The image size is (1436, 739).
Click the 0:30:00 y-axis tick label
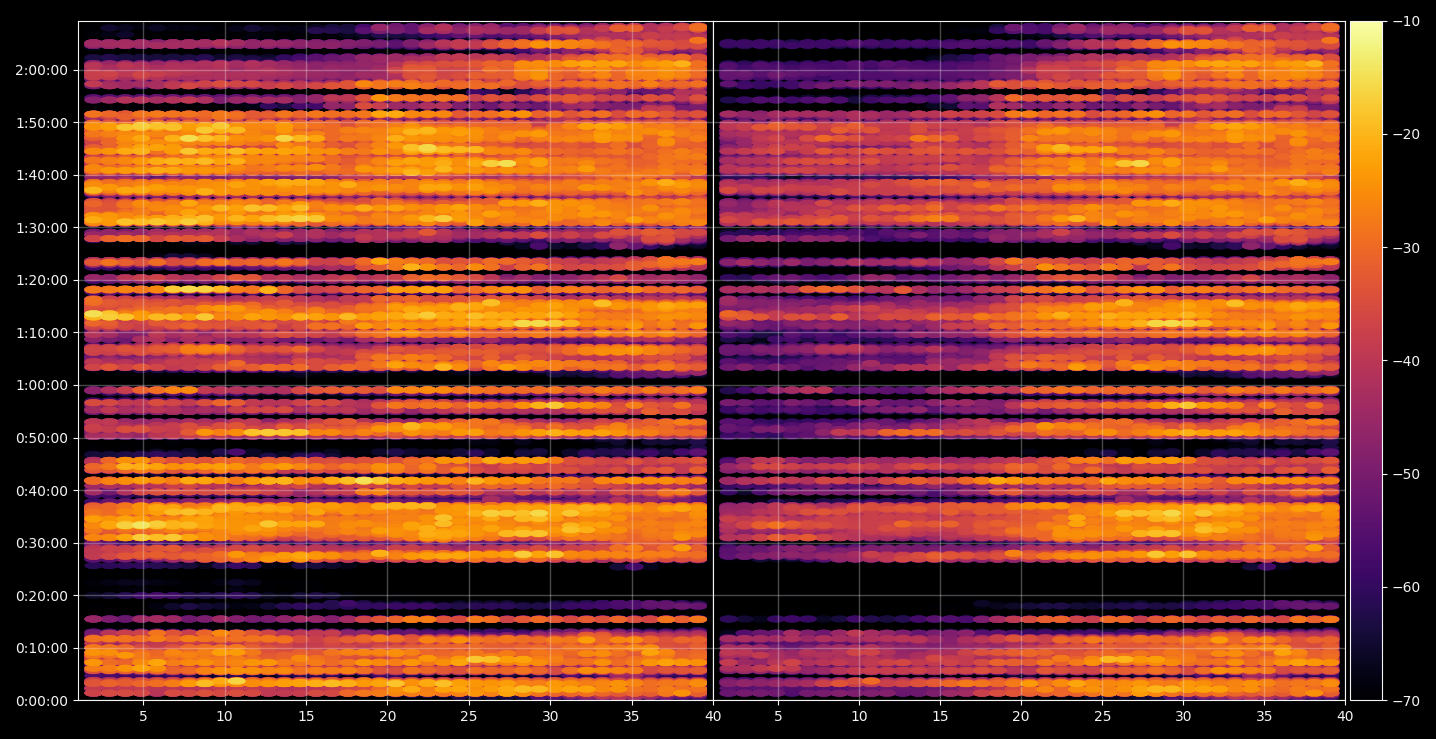(42, 543)
